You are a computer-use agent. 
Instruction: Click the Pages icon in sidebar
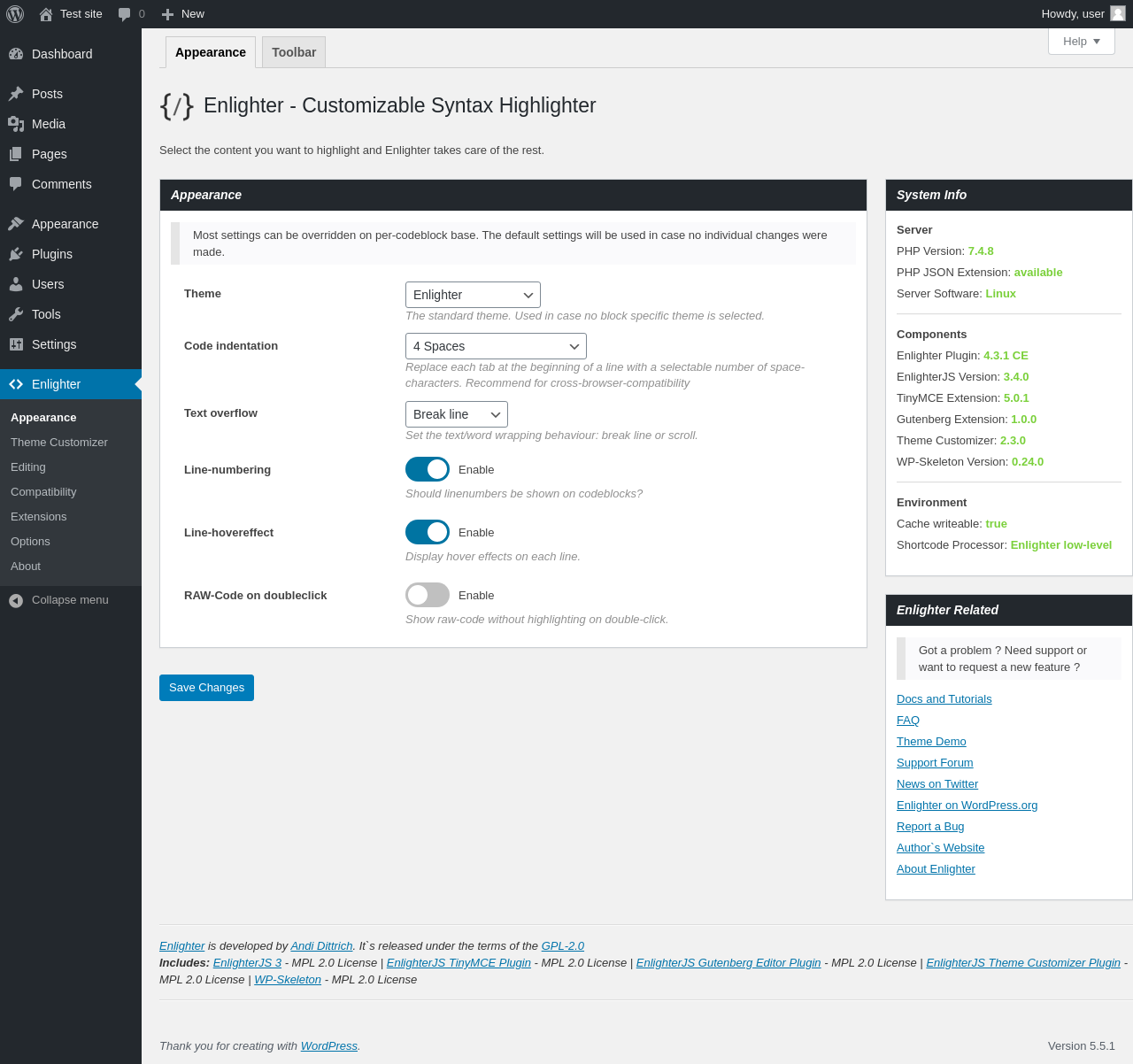coord(16,154)
